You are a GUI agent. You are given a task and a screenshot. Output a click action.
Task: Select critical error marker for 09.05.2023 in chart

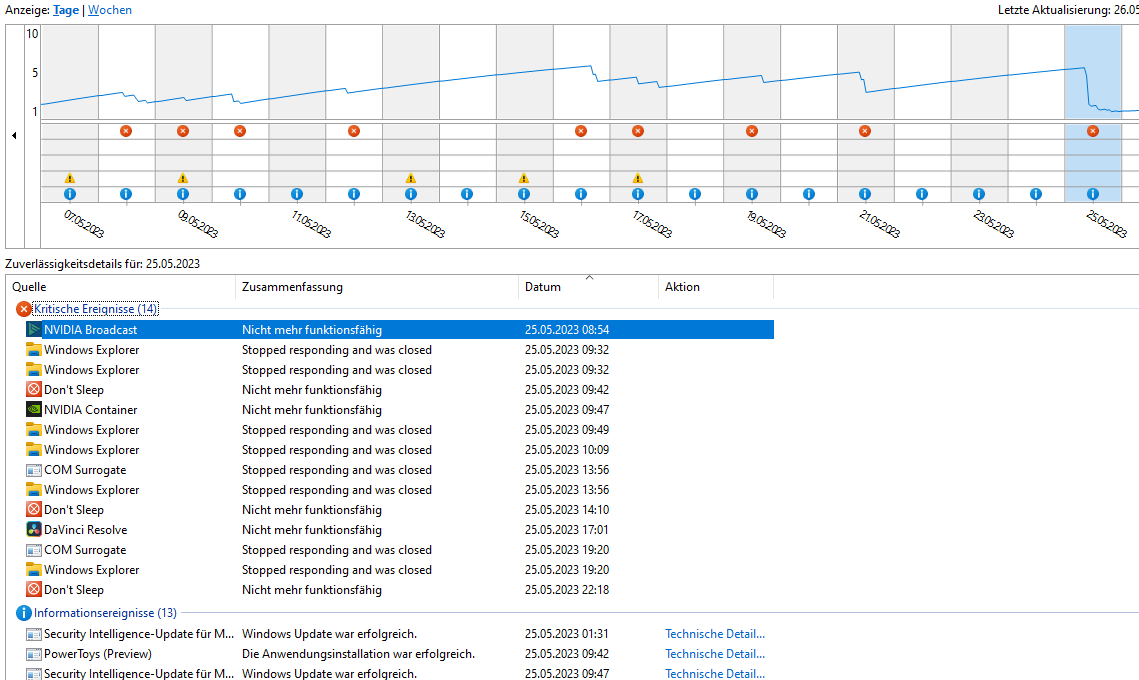click(183, 131)
